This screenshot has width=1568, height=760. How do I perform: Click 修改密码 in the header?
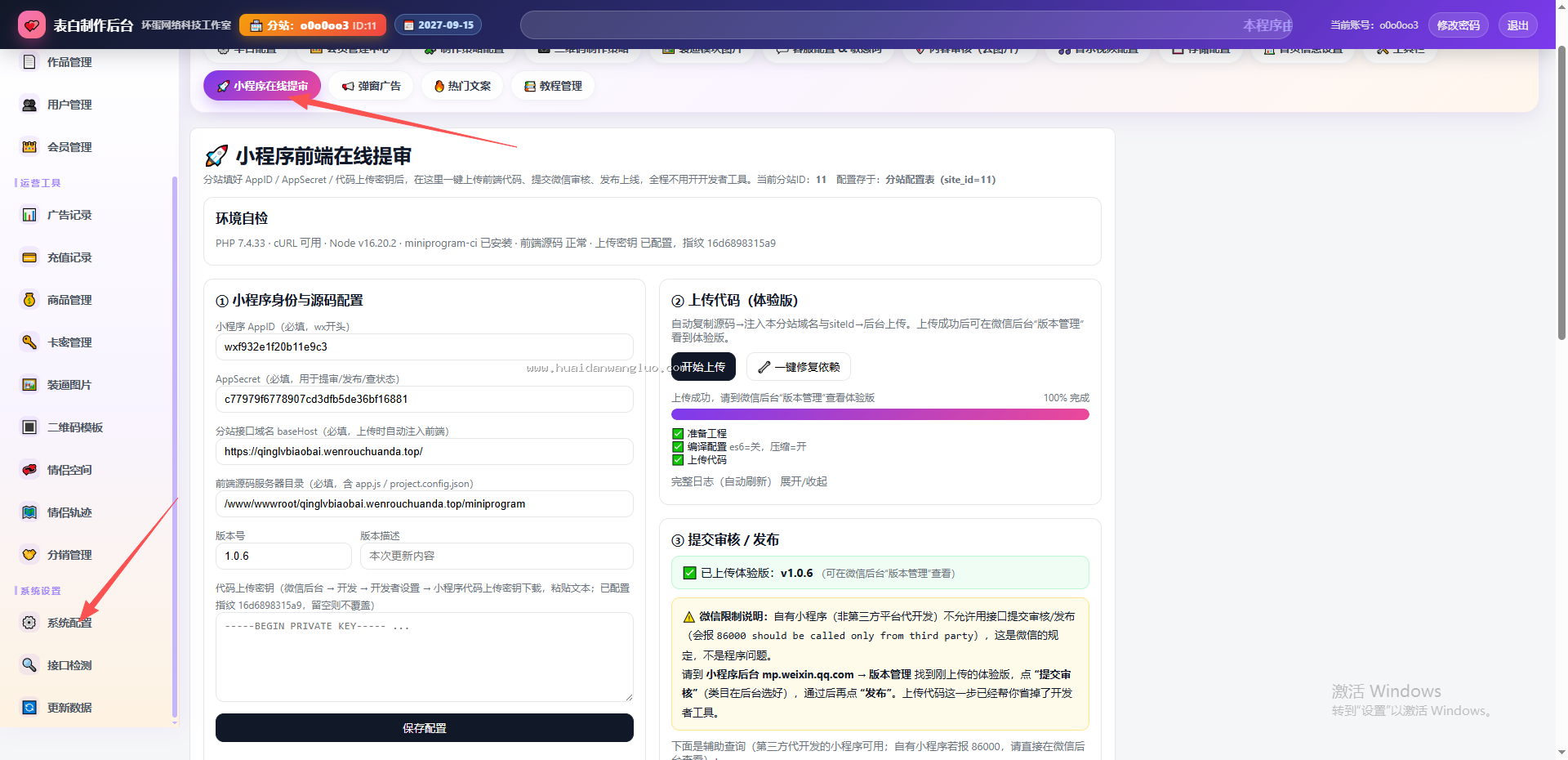click(x=1459, y=25)
